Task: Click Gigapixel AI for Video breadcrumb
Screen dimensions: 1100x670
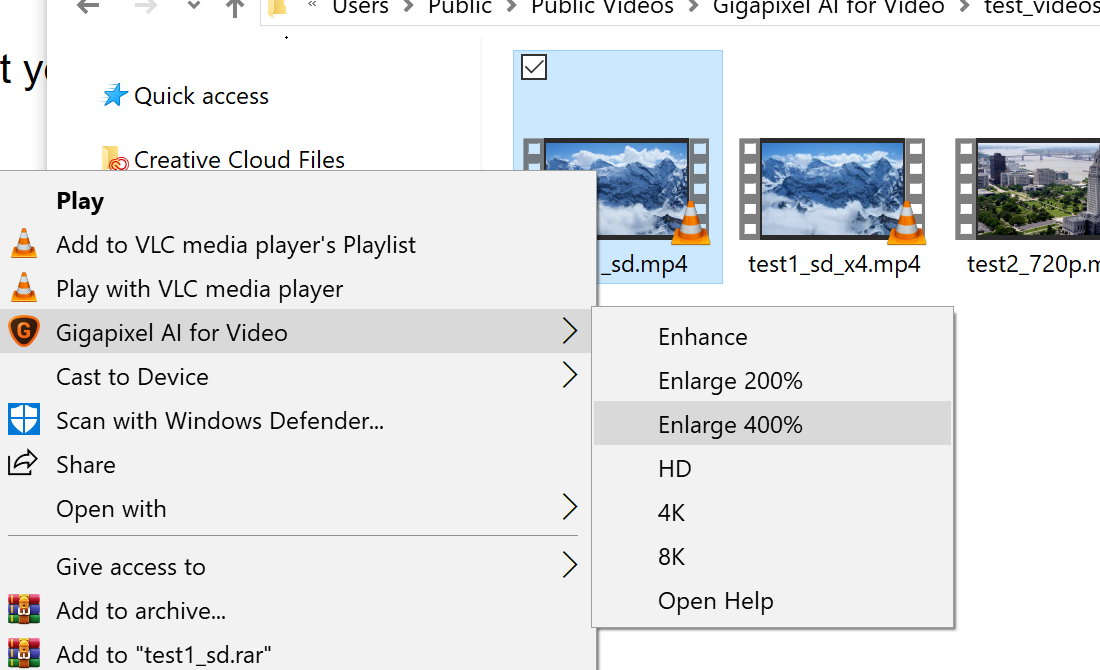Action: (829, 7)
